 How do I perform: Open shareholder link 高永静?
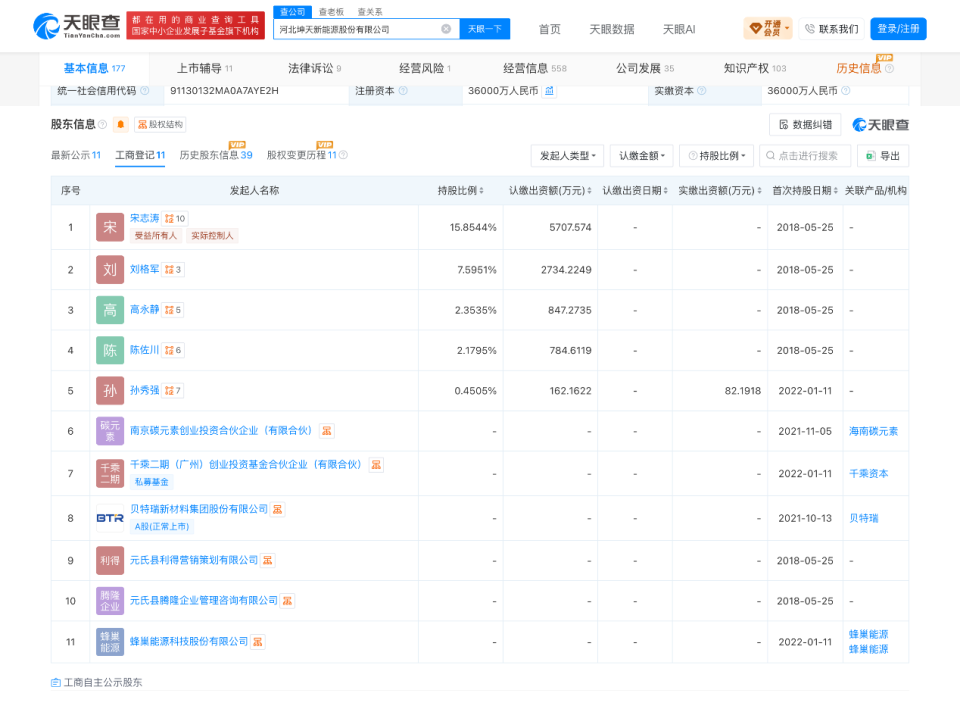(144, 309)
